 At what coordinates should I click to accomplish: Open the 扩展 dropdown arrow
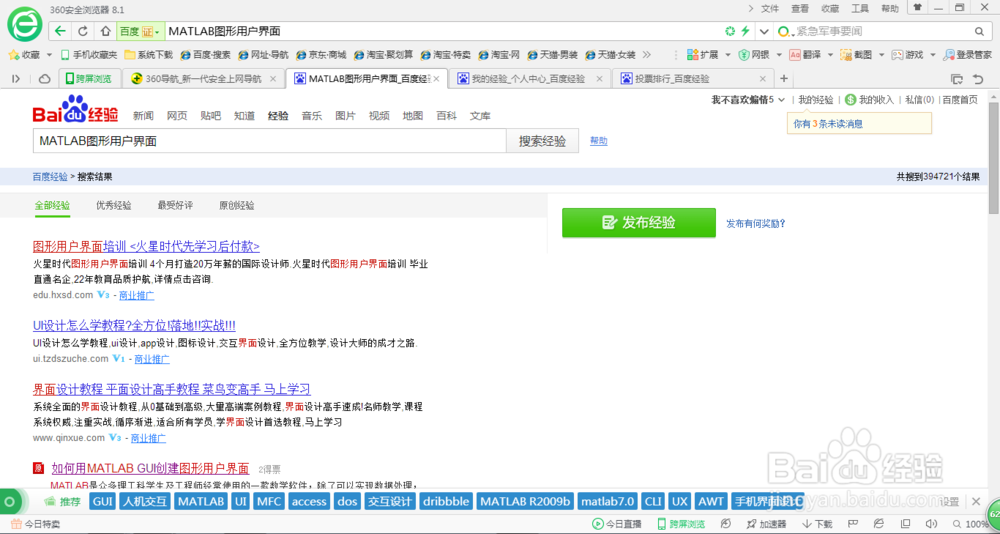[x=728, y=55]
